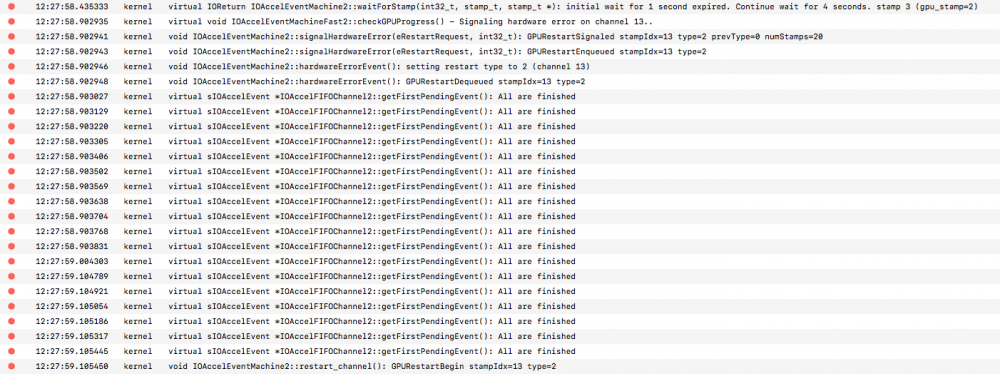The height and width of the screenshot is (374, 1000).
Task: Select the getFirstPendingEvent message at 12:27:58.903831
Action: (x=372, y=246)
